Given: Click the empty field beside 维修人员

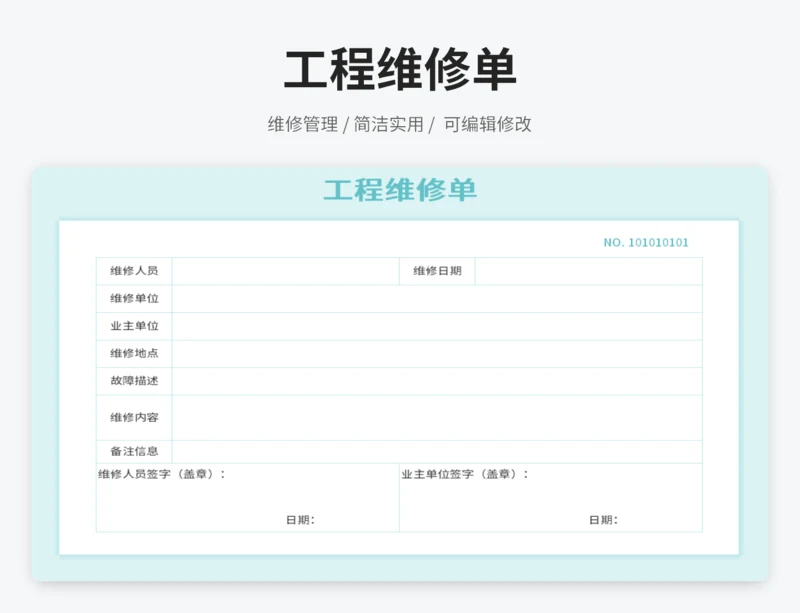Looking at the screenshot, I should pos(286,271).
